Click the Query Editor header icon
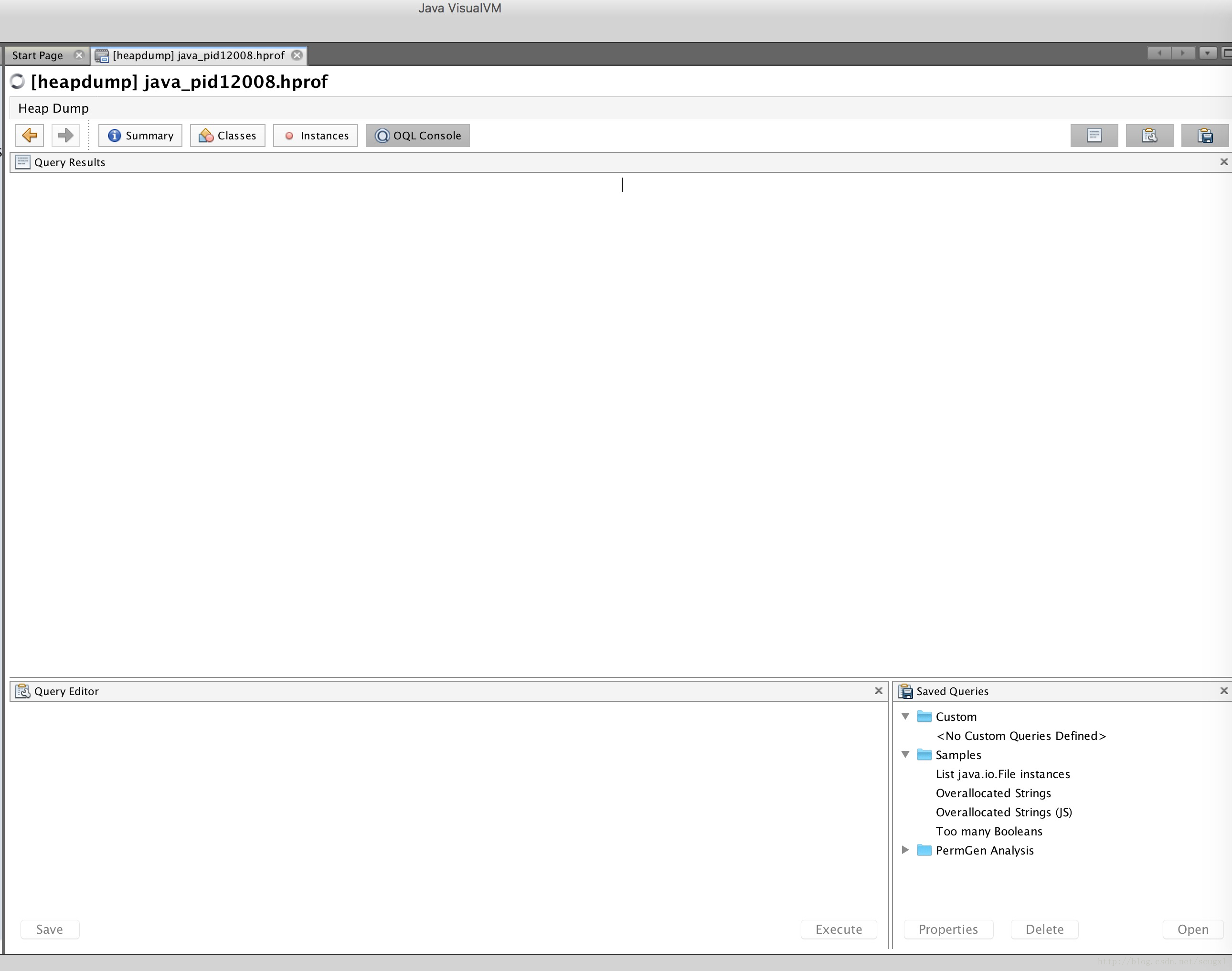The image size is (1232, 971). tap(23, 691)
